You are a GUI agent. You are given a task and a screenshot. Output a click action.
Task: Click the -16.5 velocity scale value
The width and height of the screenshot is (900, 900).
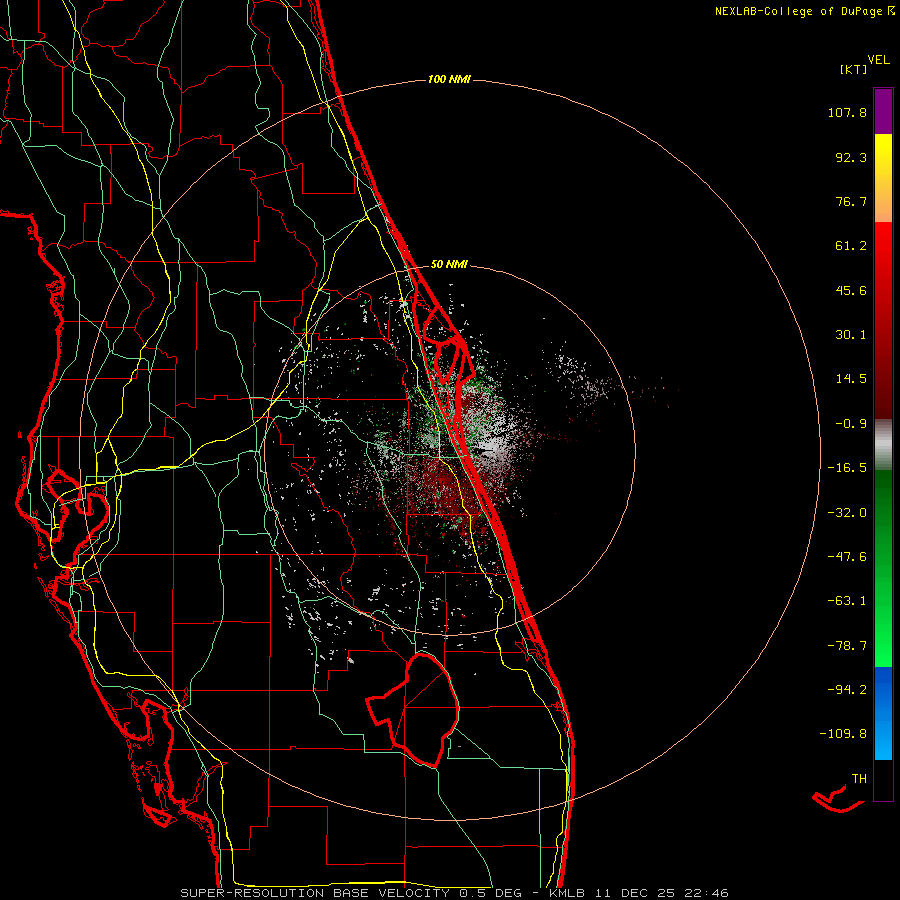pyautogui.click(x=847, y=468)
